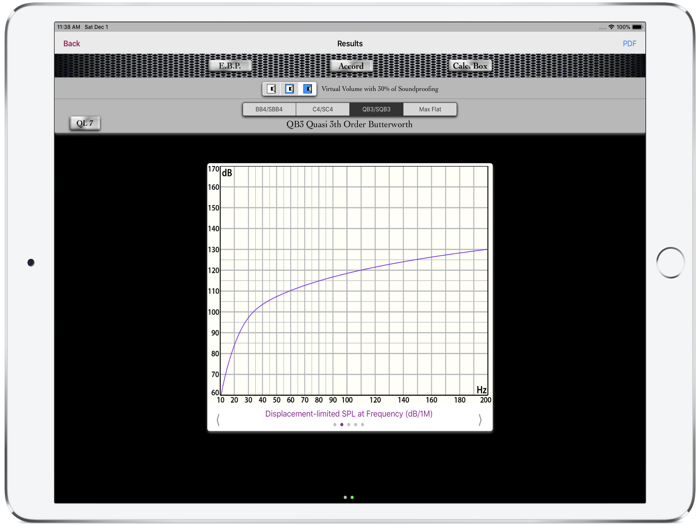
Task: Go to next graph with right chevron
Action: click(x=480, y=420)
